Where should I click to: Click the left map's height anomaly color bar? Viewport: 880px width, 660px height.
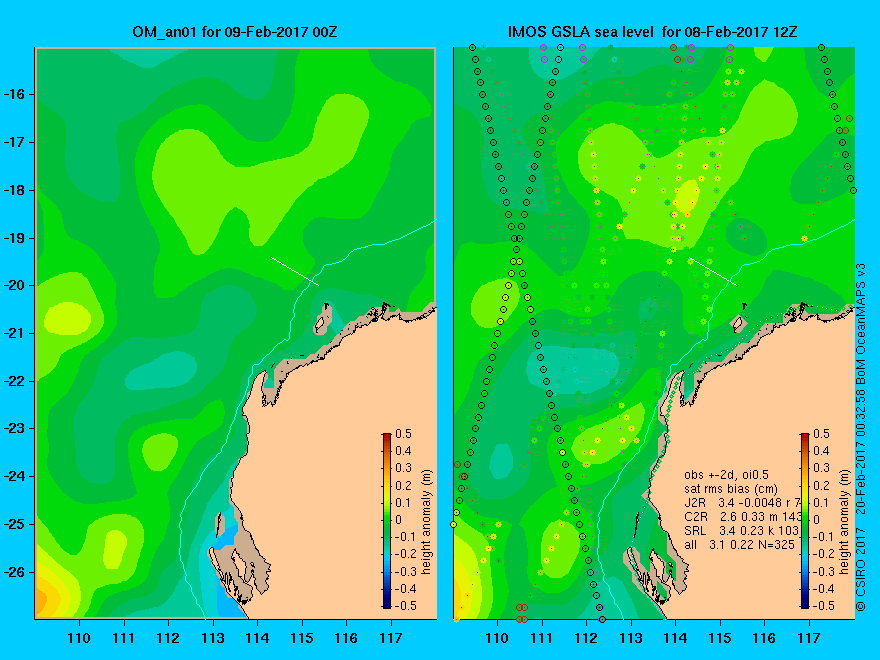[387, 521]
